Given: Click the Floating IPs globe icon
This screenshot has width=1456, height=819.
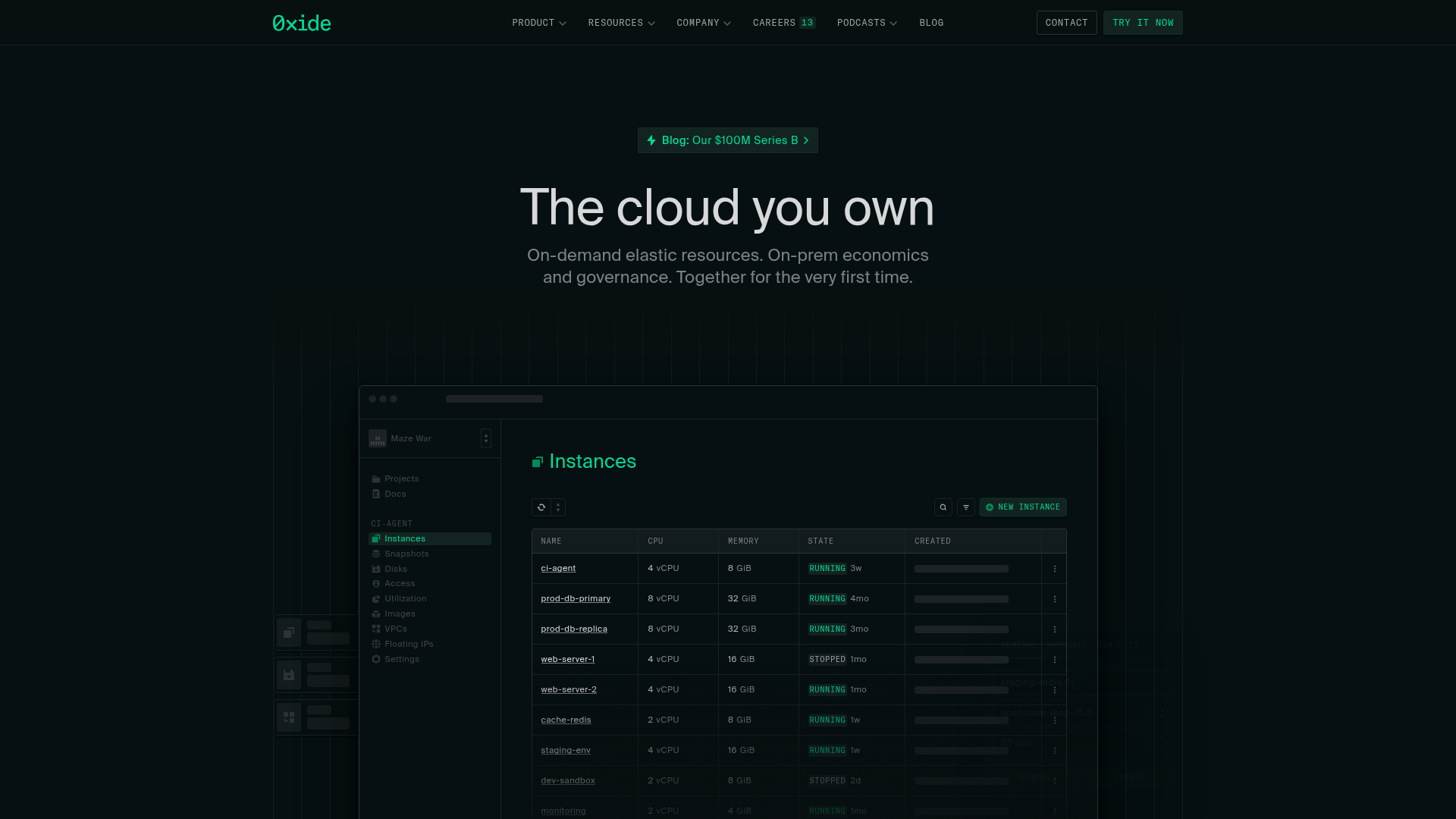Looking at the screenshot, I should [x=376, y=645].
